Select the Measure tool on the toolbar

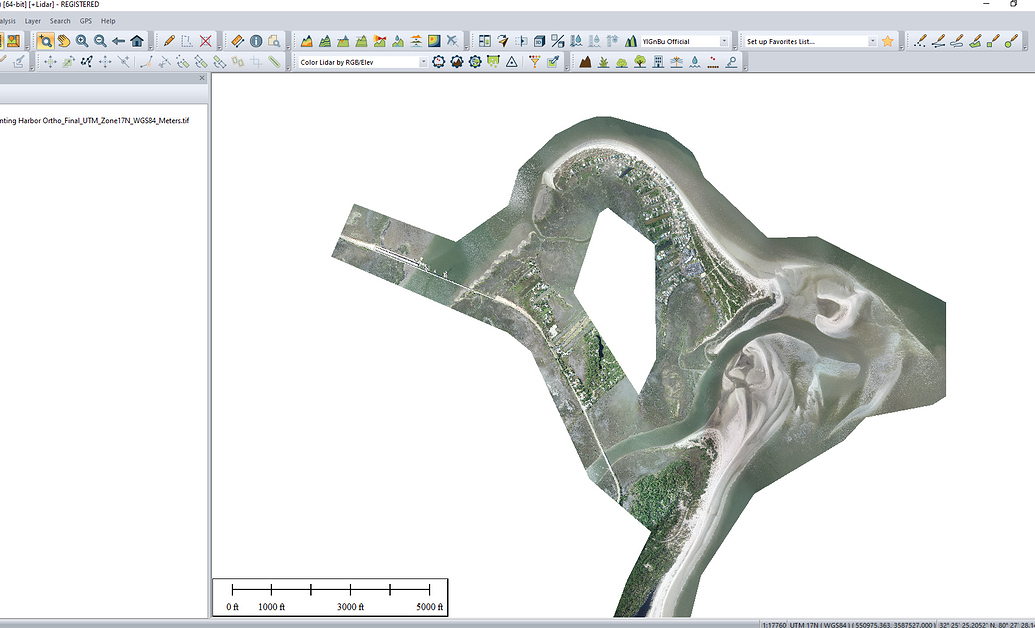[x=237, y=41]
